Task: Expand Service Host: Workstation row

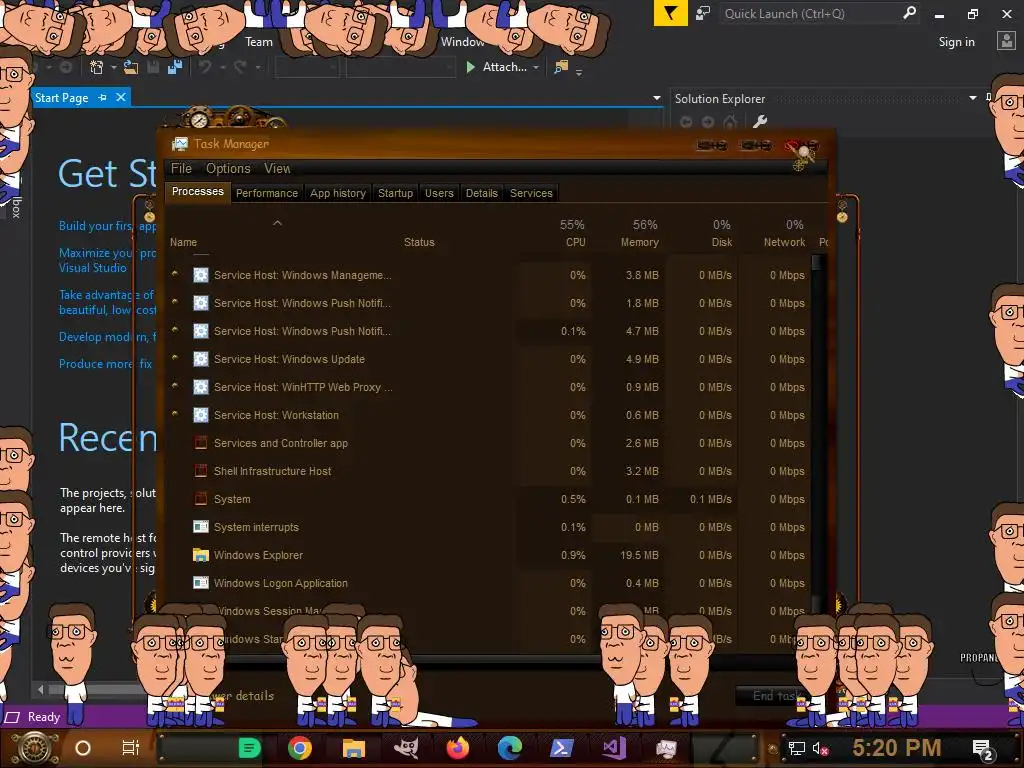Action: point(174,415)
